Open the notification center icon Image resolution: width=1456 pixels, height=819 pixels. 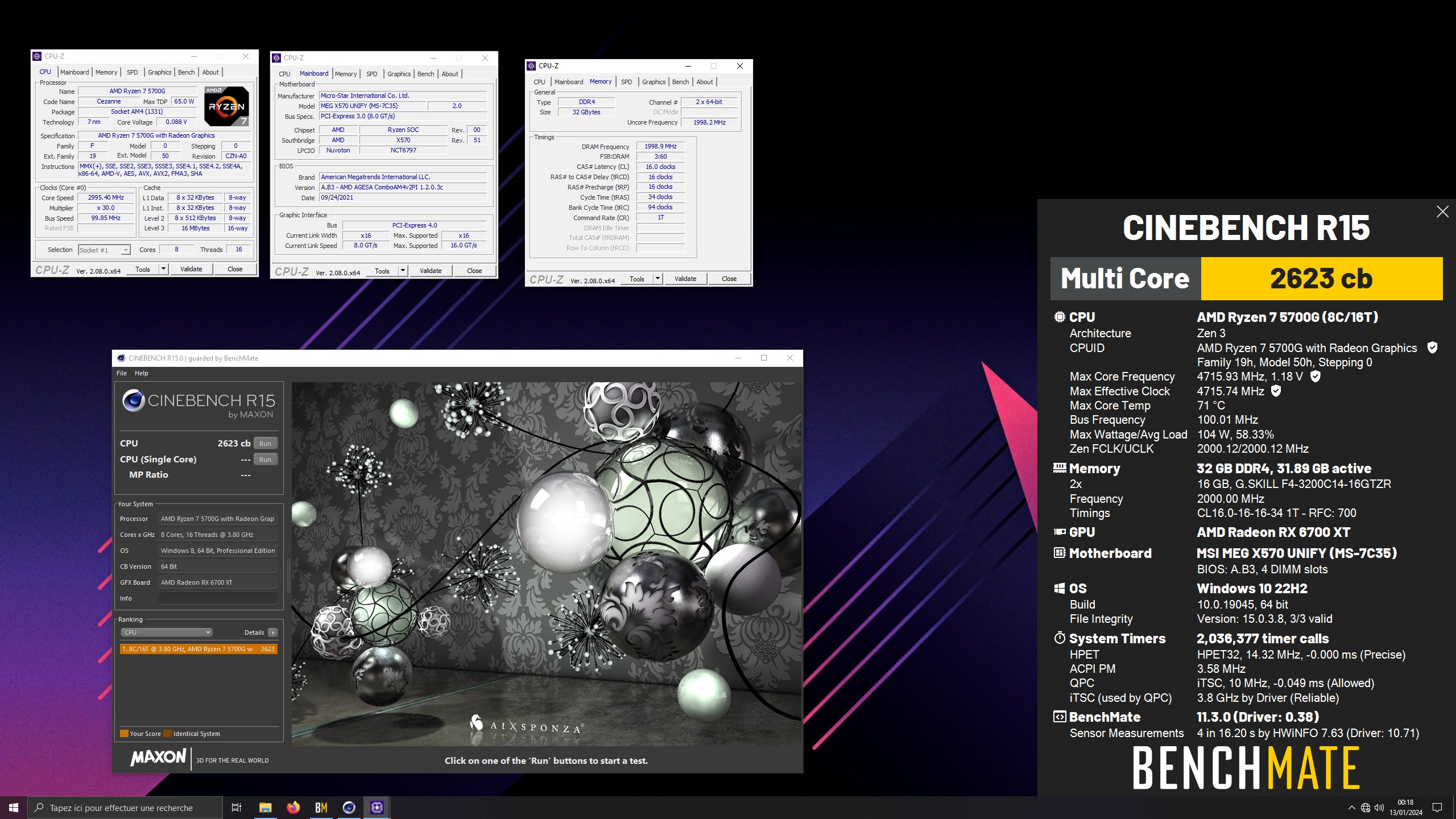[x=1437, y=808]
